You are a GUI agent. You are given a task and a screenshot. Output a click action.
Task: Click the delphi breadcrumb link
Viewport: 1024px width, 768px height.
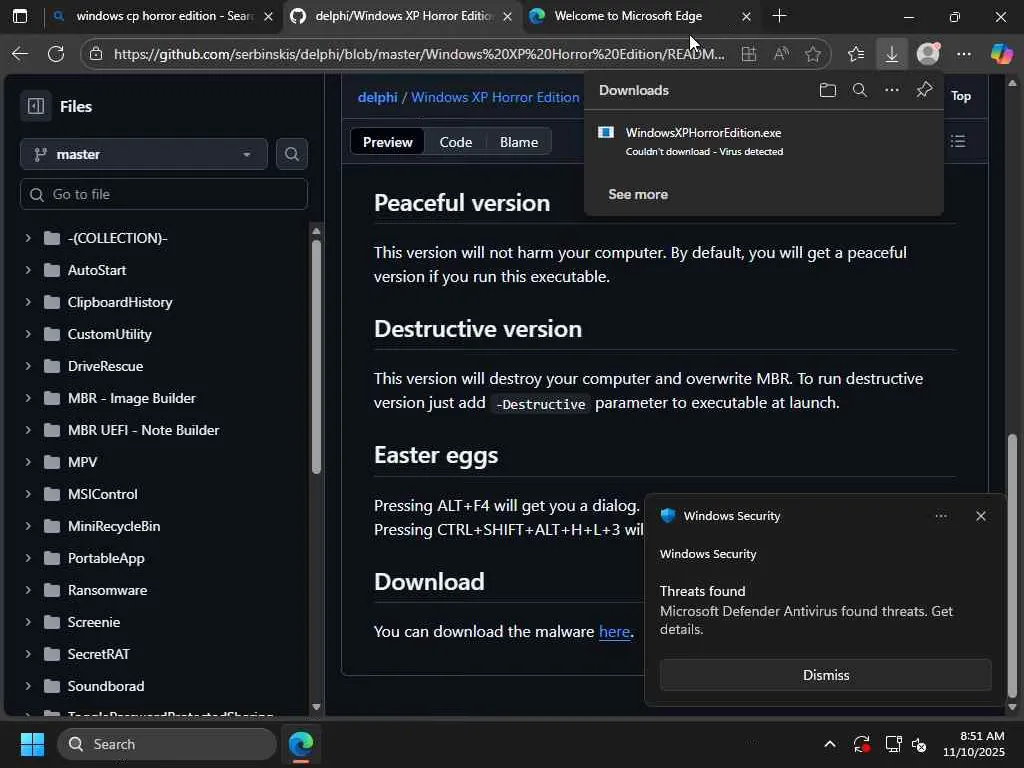click(x=377, y=97)
